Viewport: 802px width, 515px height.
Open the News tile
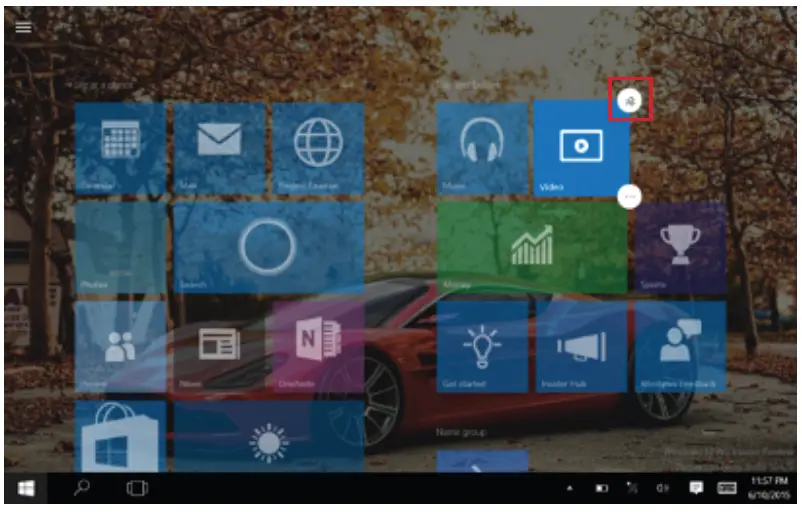tap(220, 347)
